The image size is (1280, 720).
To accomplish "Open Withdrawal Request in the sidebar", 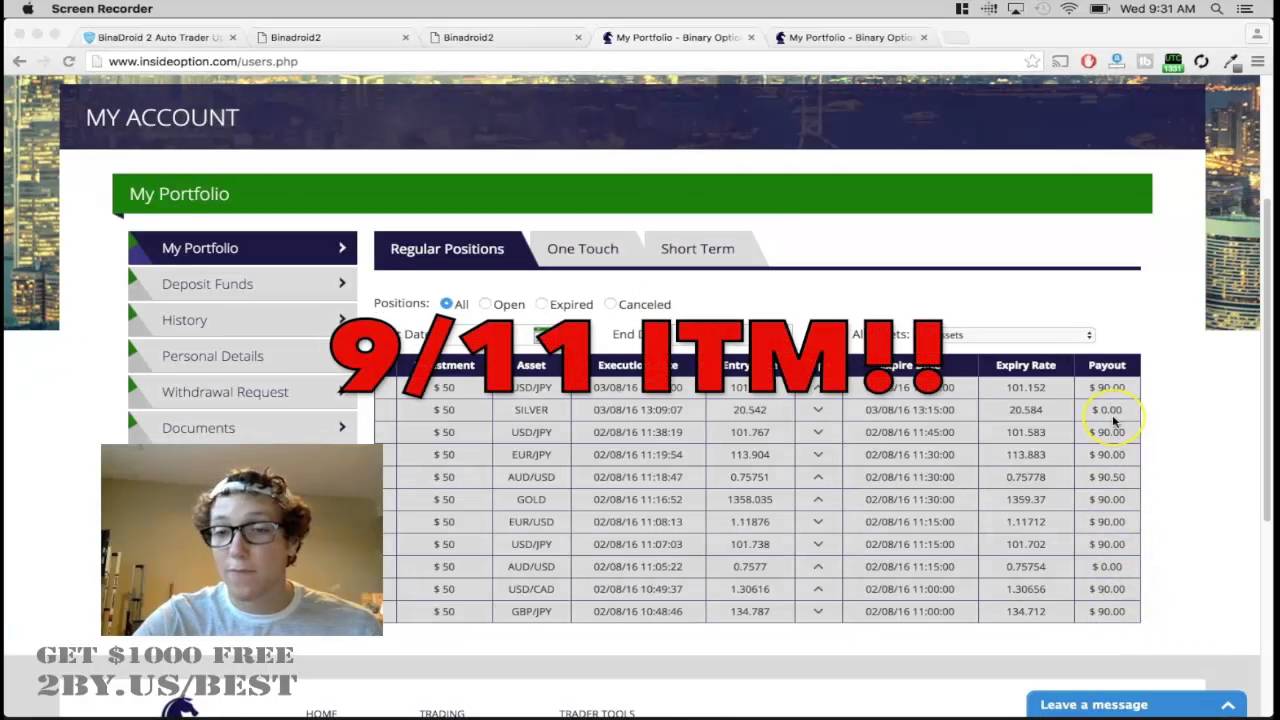I will [x=242, y=392].
